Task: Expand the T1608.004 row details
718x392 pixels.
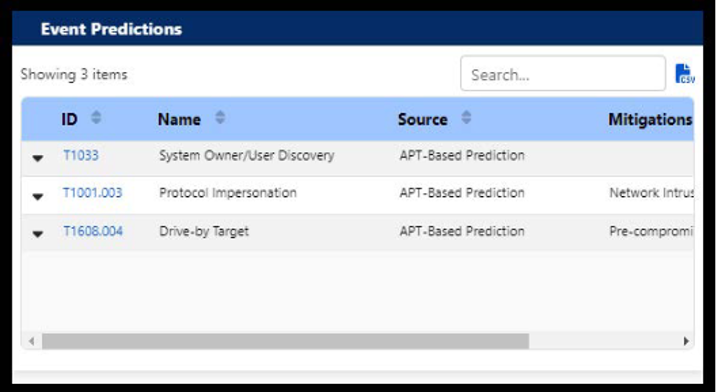Action: point(38,234)
